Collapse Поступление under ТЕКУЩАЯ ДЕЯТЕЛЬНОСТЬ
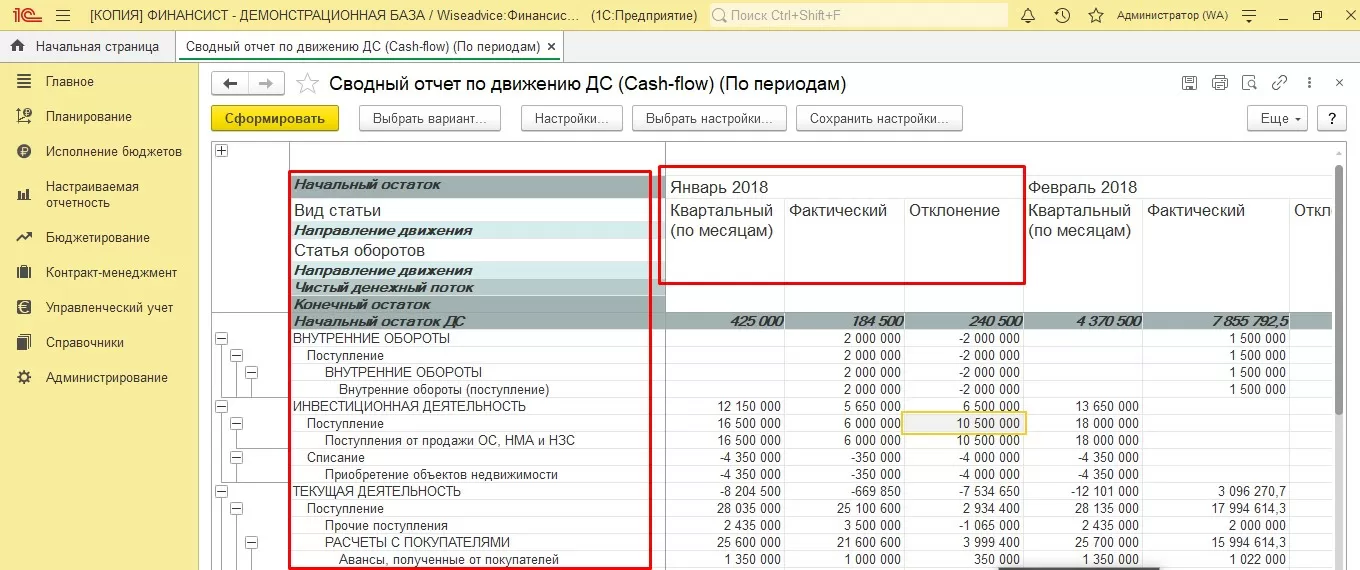The height and width of the screenshot is (570, 1360). [236, 508]
